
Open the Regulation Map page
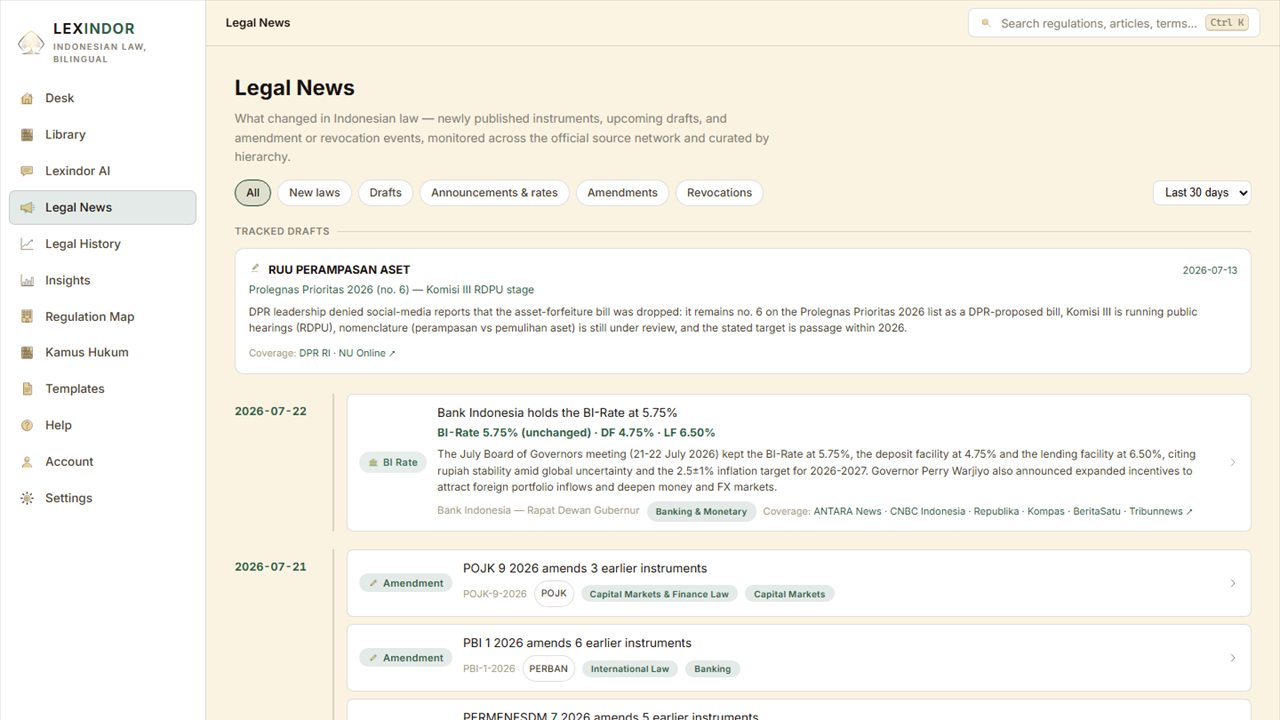[102, 317]
